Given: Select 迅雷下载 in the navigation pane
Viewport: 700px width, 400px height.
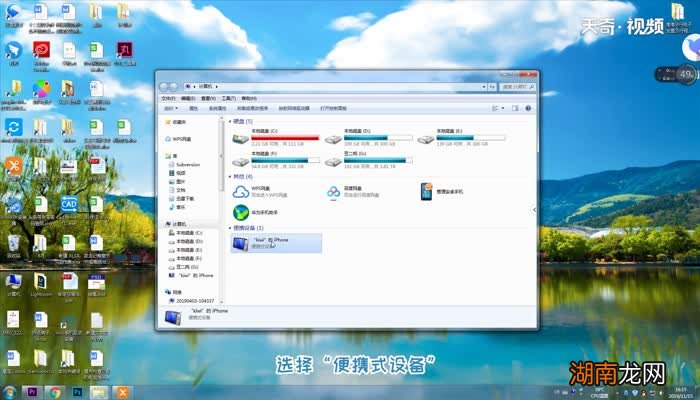Looking at the screenshot, I should point(182,199).
